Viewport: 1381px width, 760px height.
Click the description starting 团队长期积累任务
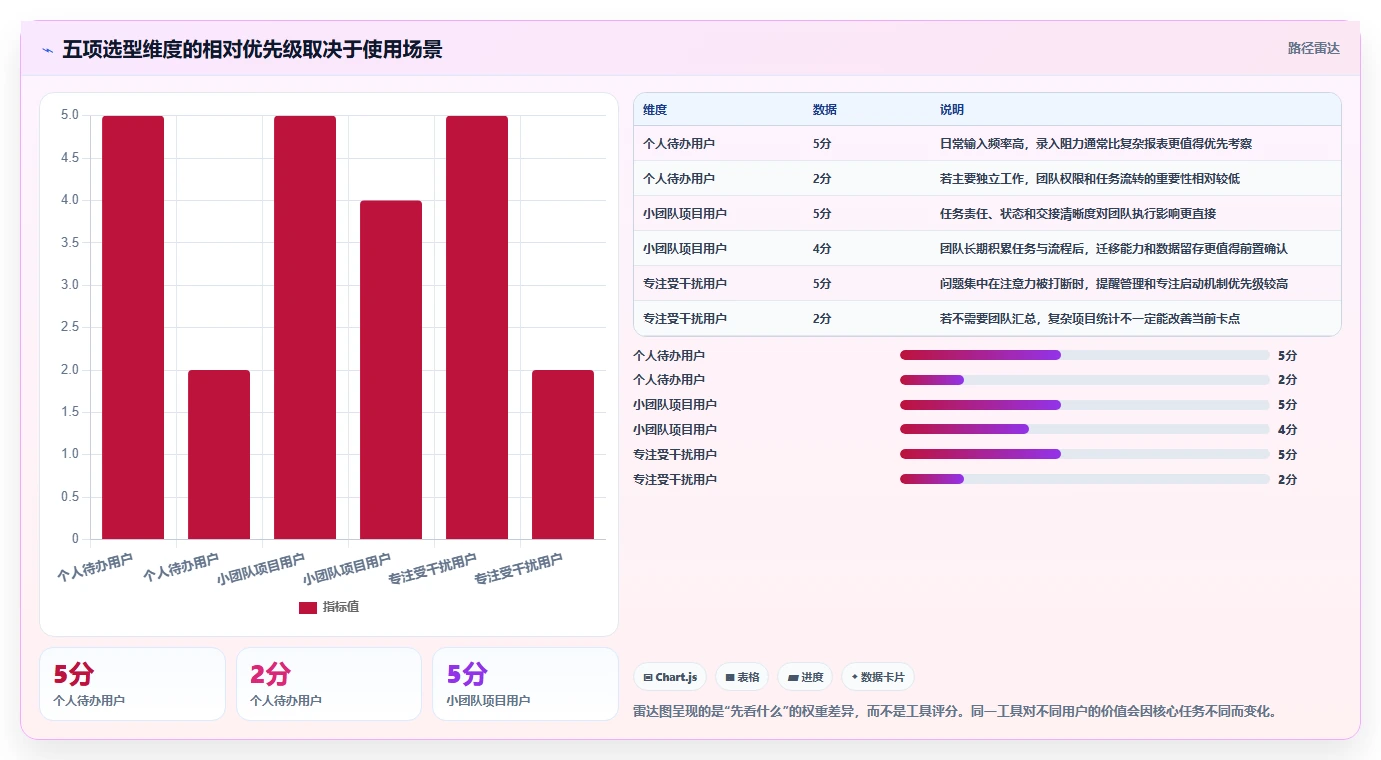(x=1114, y=249)
